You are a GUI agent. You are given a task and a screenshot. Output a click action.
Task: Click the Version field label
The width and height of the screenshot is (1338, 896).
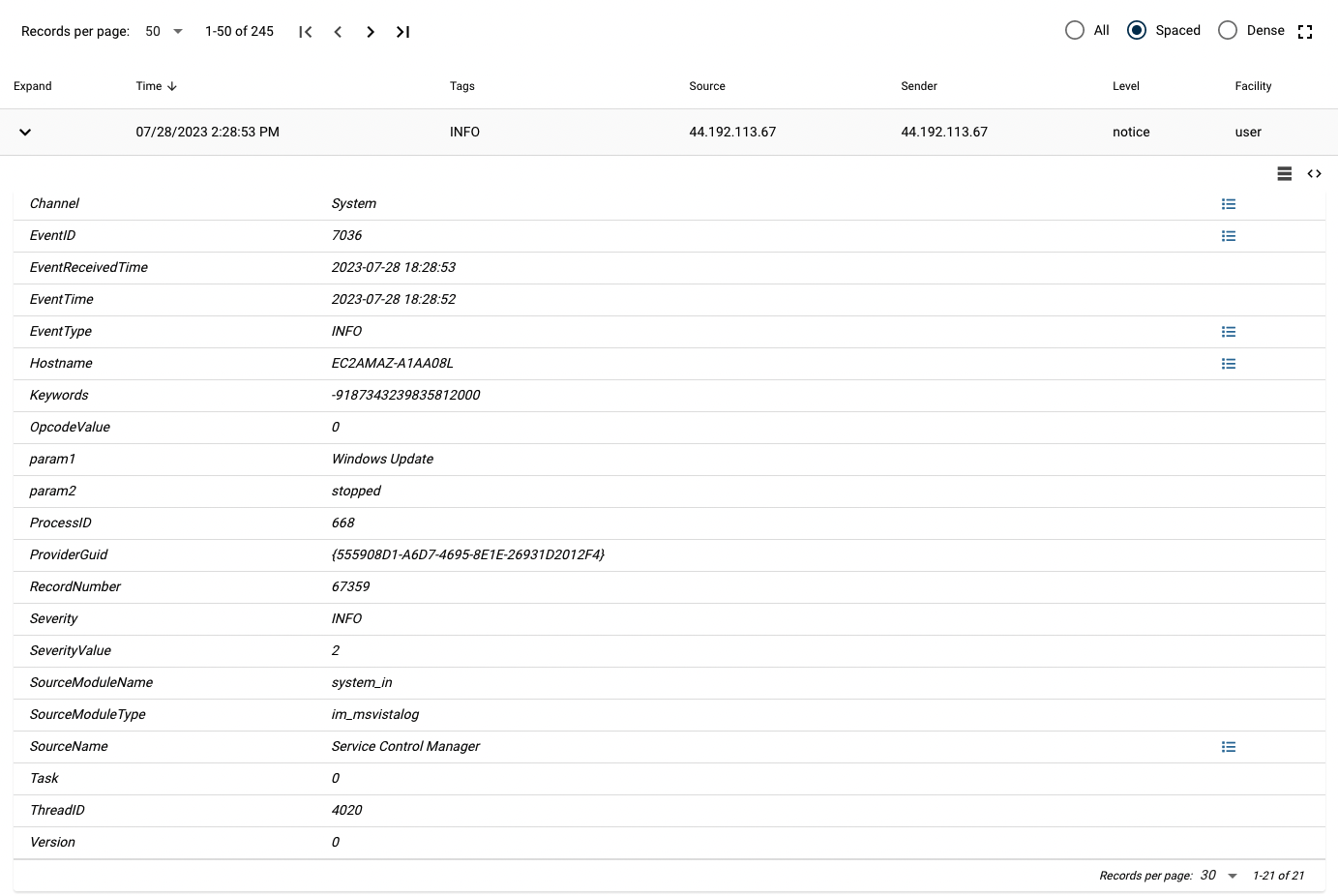coord(52,842)
